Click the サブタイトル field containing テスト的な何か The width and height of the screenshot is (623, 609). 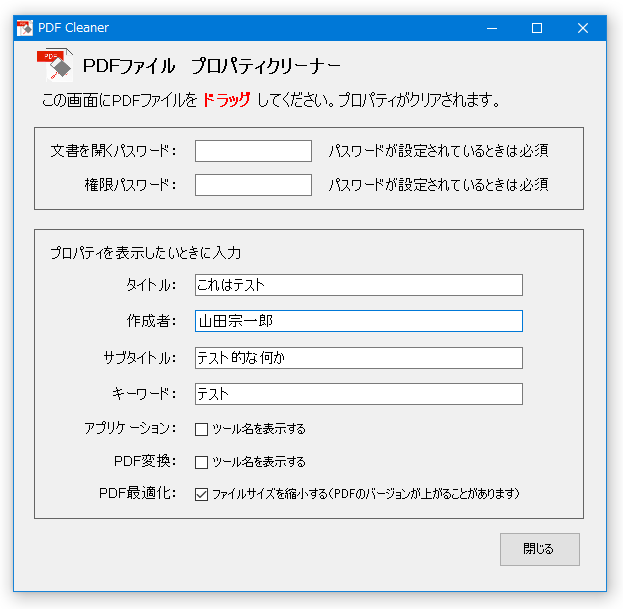point(359,358)
